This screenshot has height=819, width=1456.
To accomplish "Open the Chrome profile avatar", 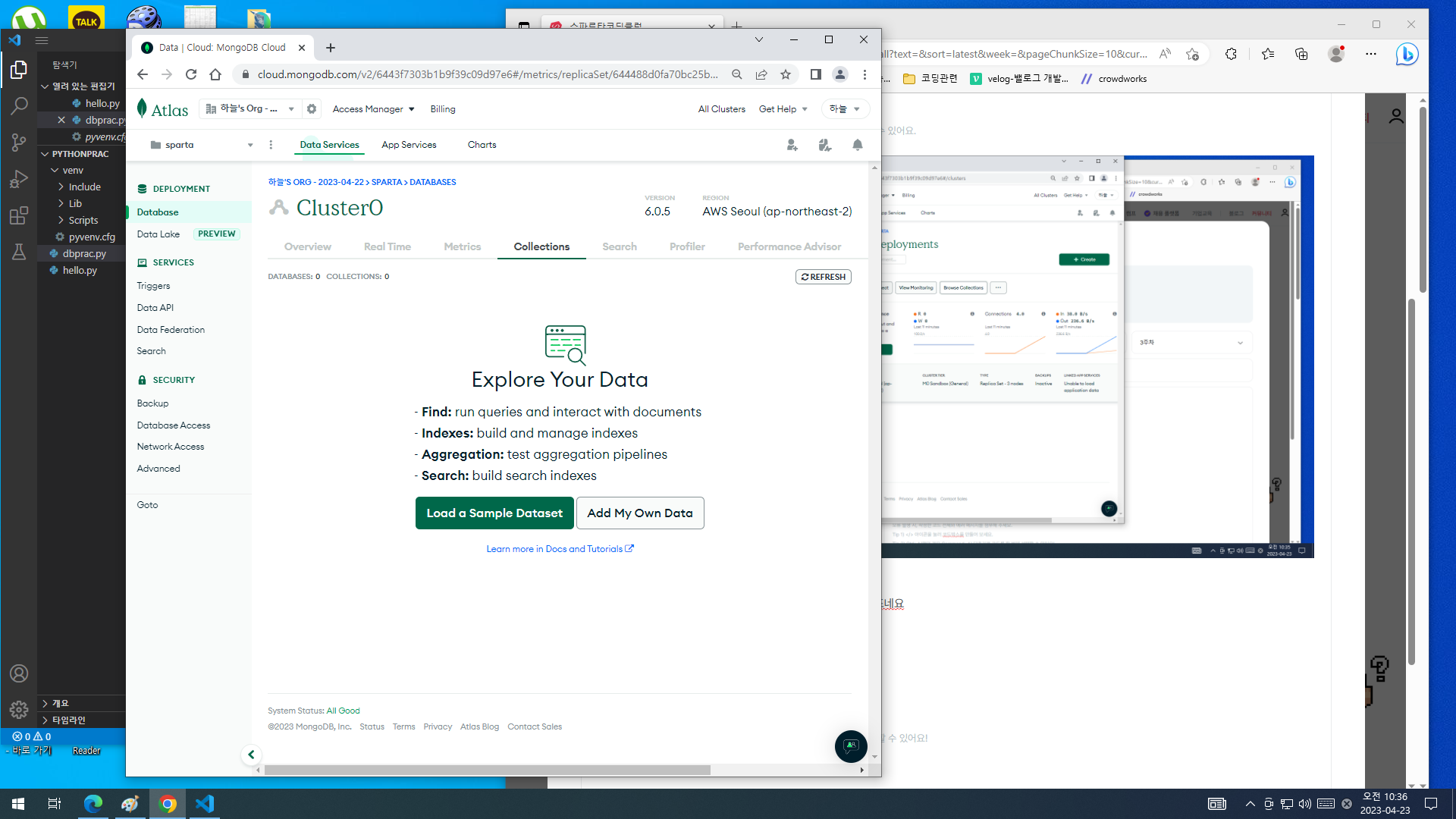I will click(x=840, y=74).
